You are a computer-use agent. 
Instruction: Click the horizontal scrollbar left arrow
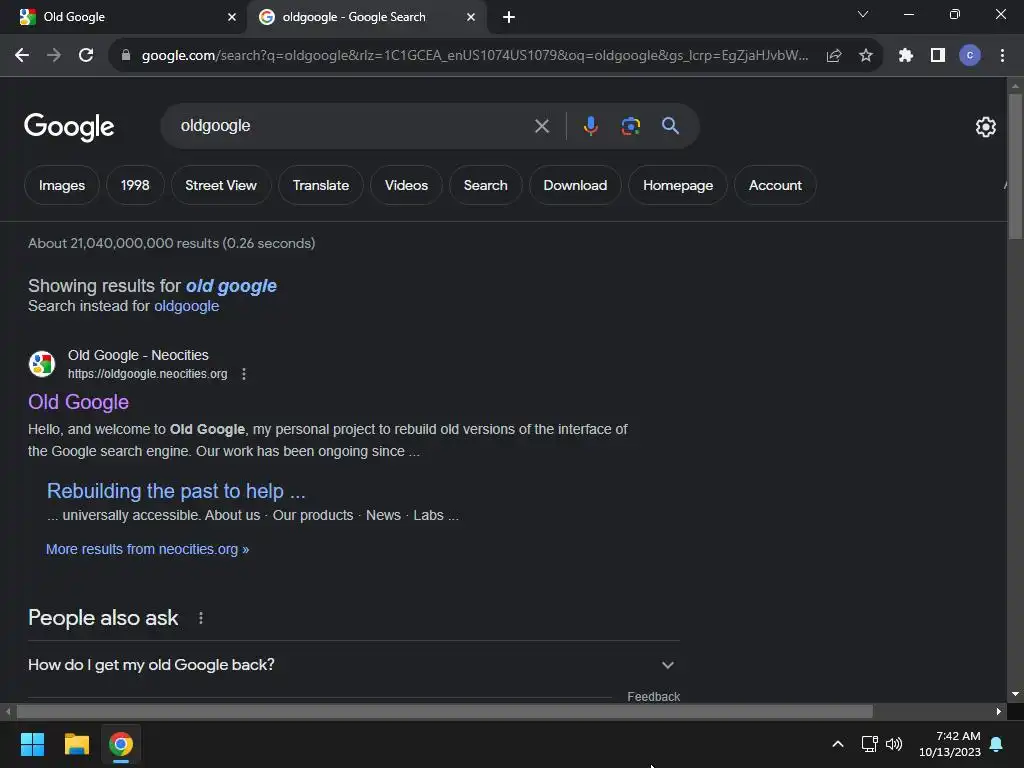pos(8,711)
